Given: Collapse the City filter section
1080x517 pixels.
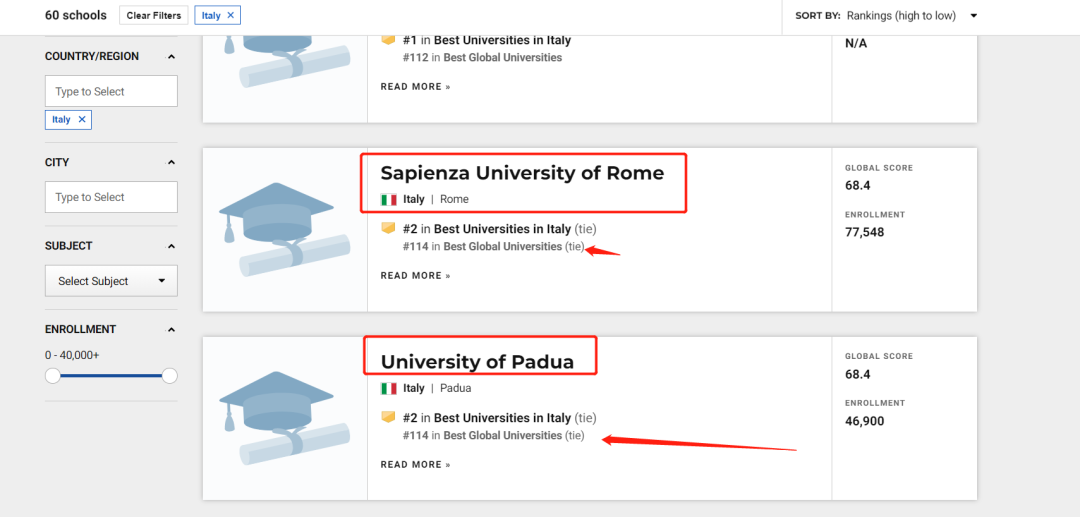Looking at the screenshot, I should coord(171,162).
